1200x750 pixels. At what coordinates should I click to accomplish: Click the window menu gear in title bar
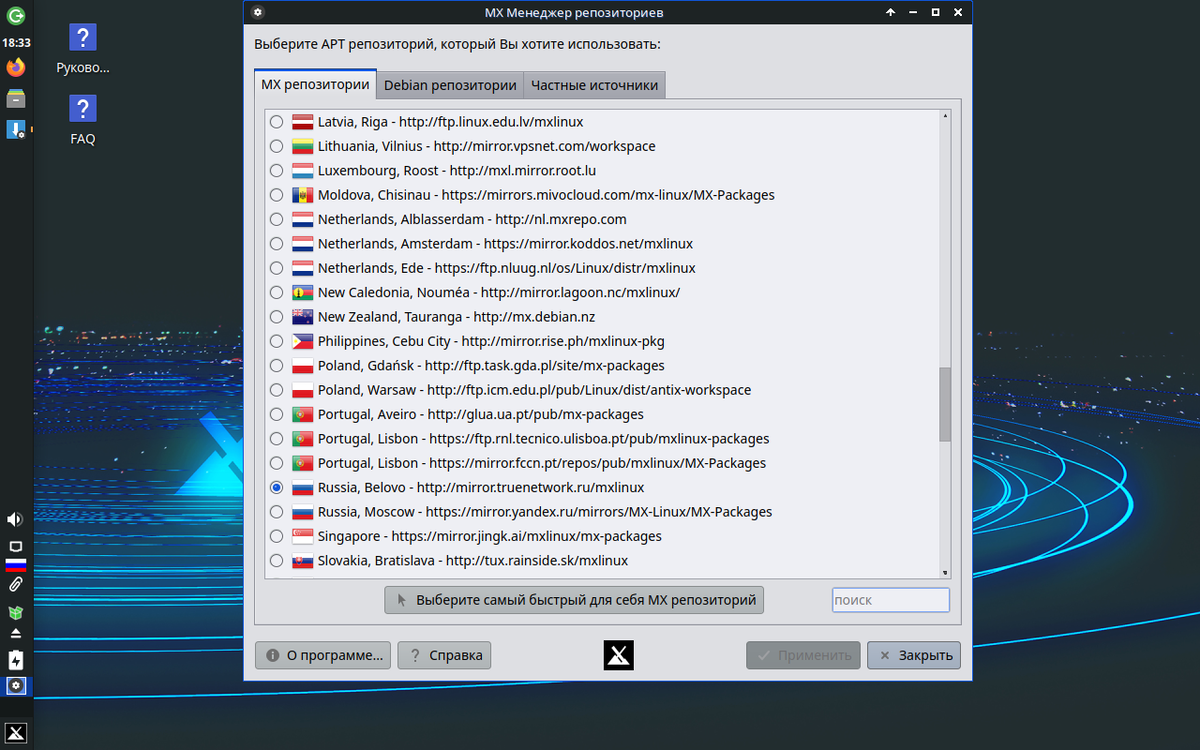[x=258, y=13]
